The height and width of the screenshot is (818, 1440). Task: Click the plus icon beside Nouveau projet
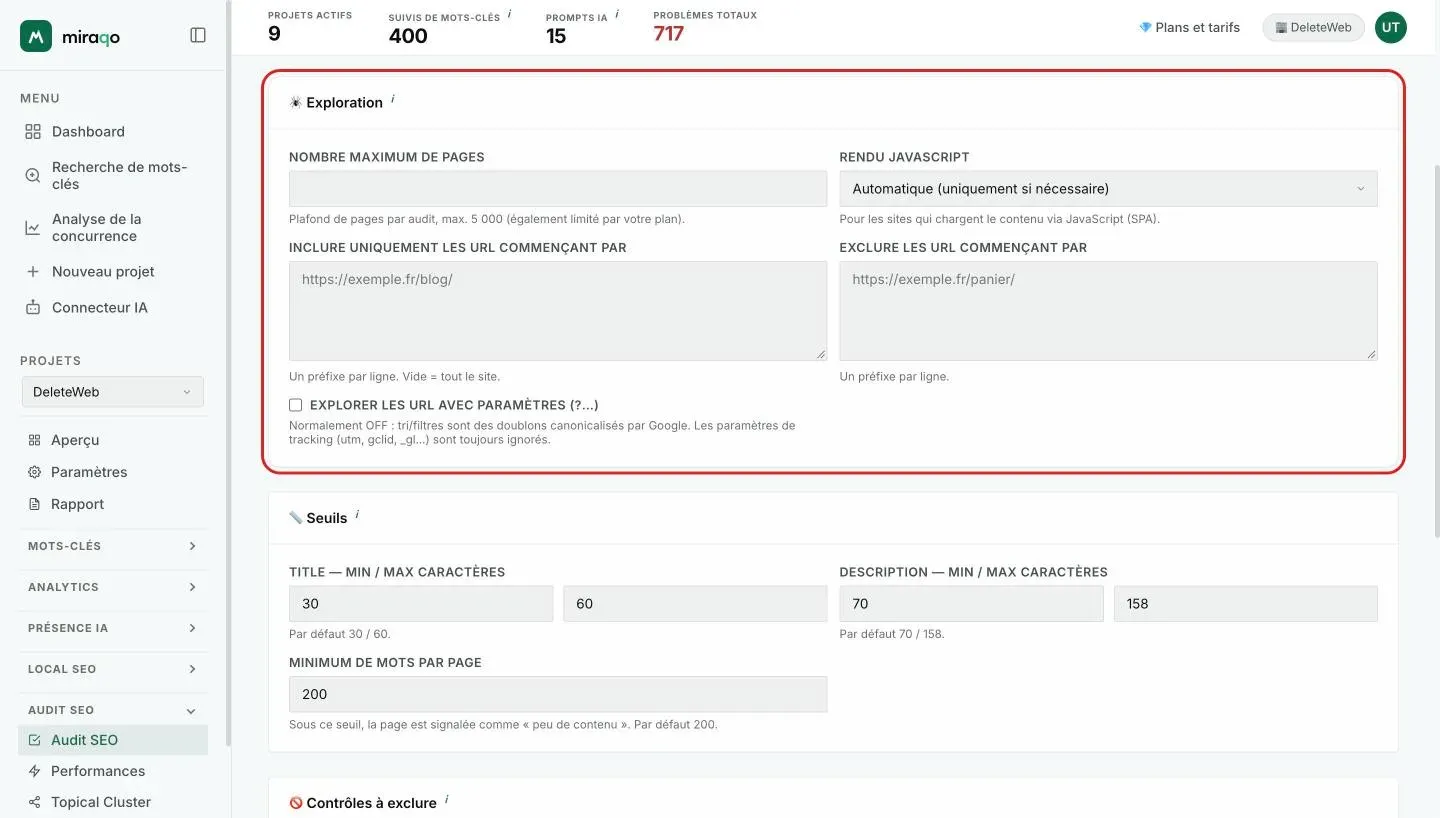[33, 271]
